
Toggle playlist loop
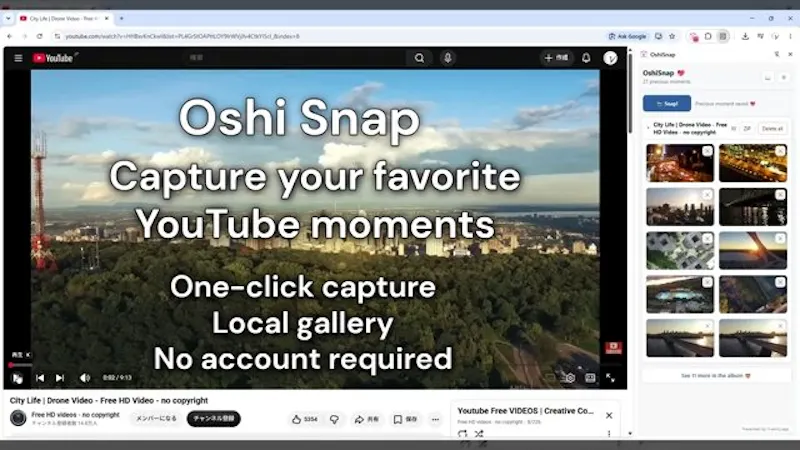click(x=462, y=434)
